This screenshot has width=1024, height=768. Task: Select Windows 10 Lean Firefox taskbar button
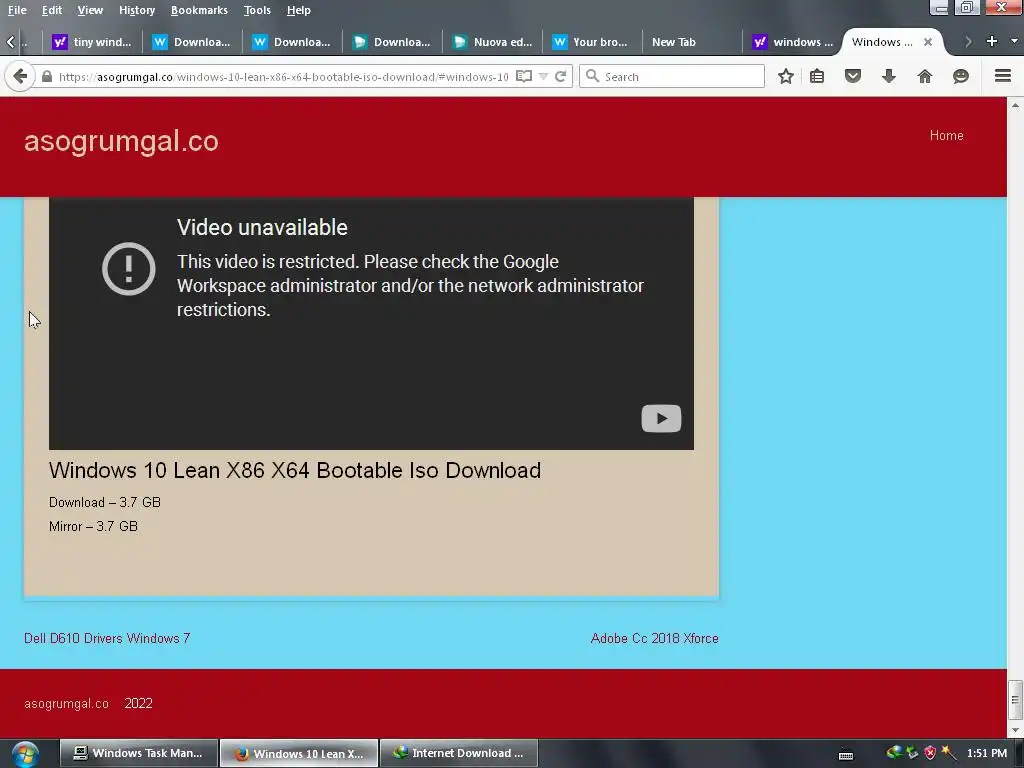pos(299,753)
